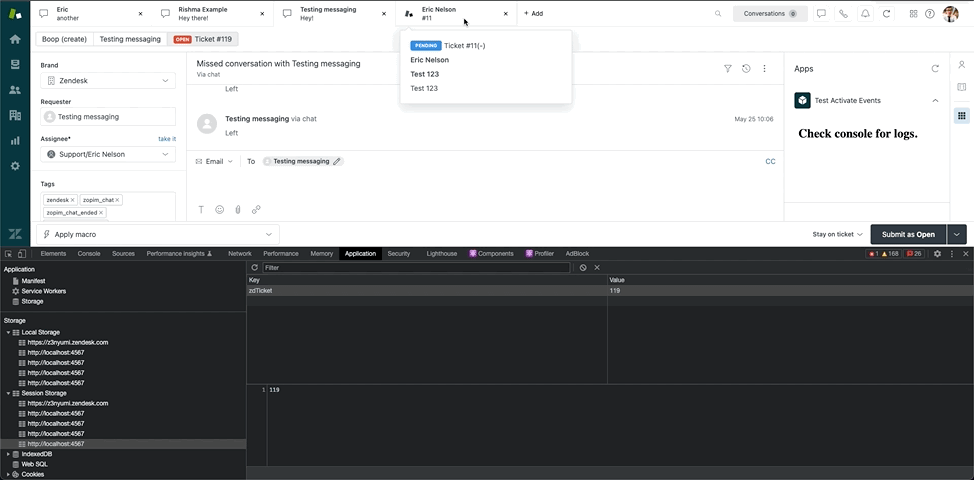The height and width of the screenshot is (480, 974).
Task: Click the 'take it' assignee link
Action: 166,139
